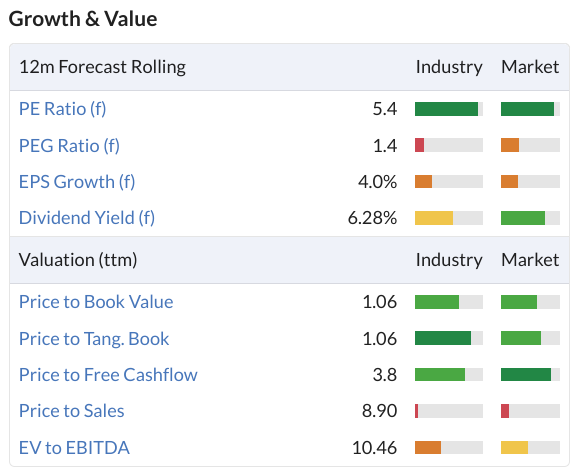
Task: Open the EPS Growth (f) link
Action: click(77, 182)
